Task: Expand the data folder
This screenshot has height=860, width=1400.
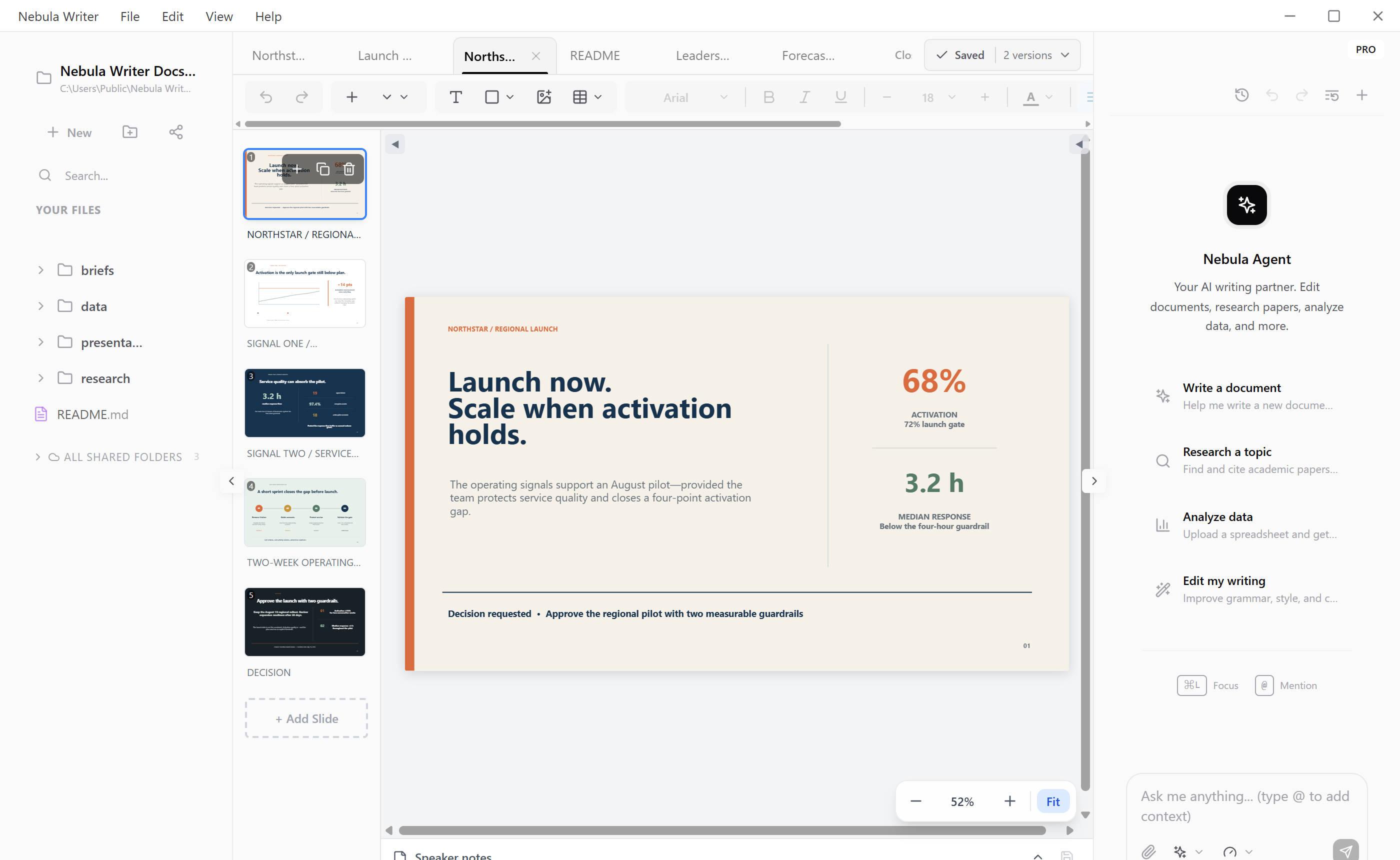Action: pos(41,306)
